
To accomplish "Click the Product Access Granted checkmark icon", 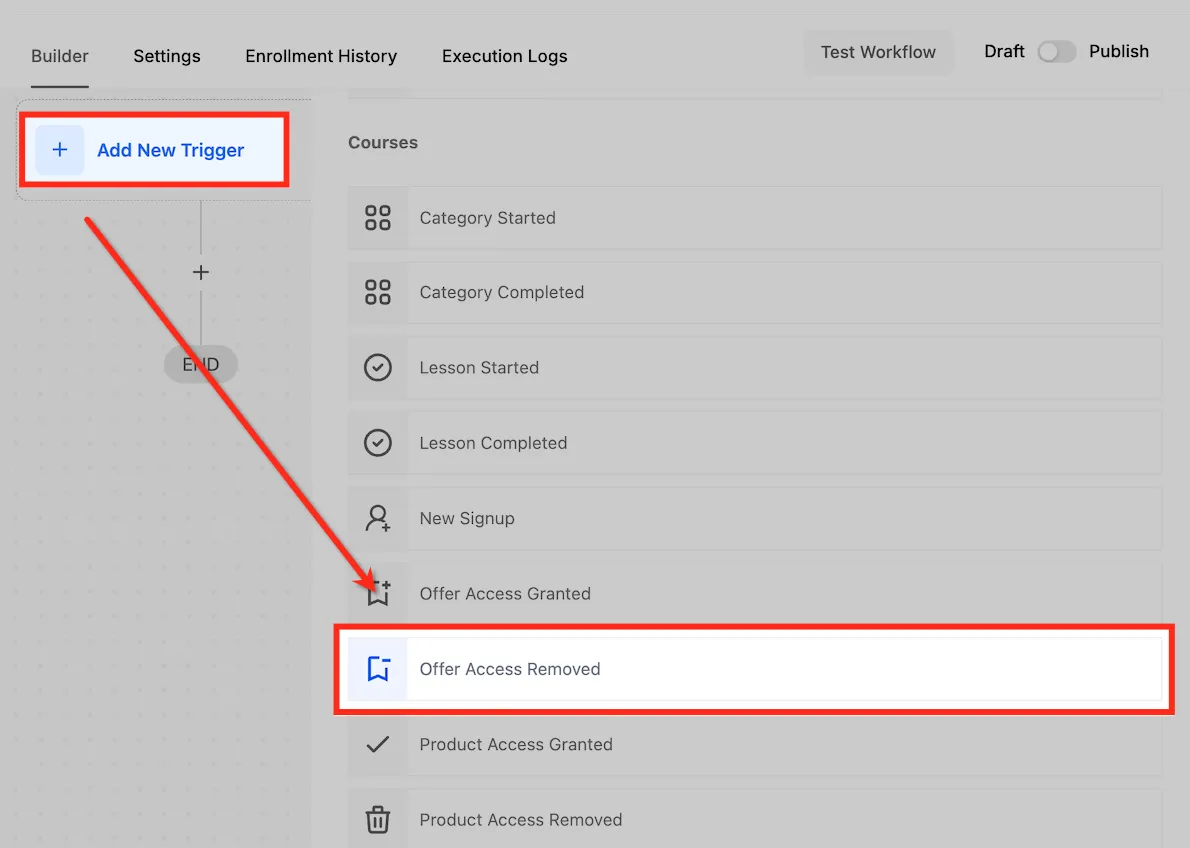I will [x=377, y=744].
